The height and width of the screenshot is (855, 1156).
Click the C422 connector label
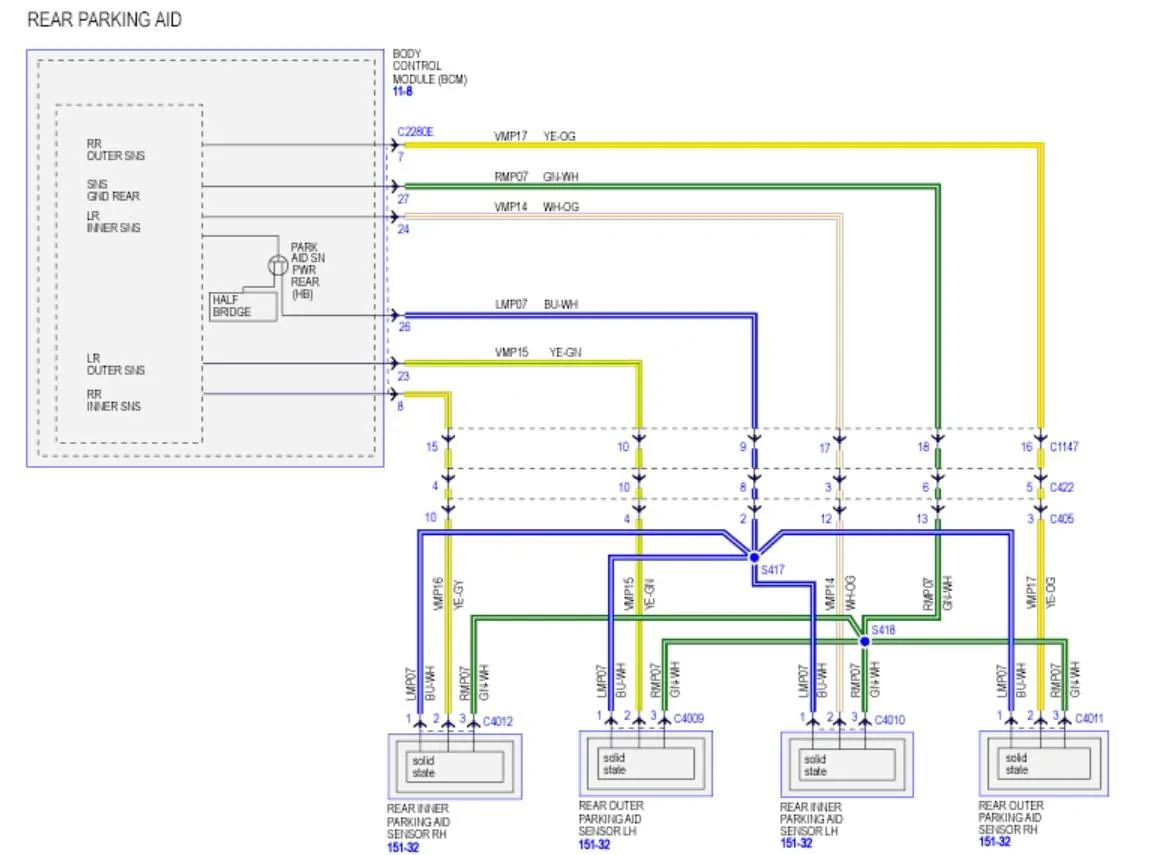tap(1062, 487)
